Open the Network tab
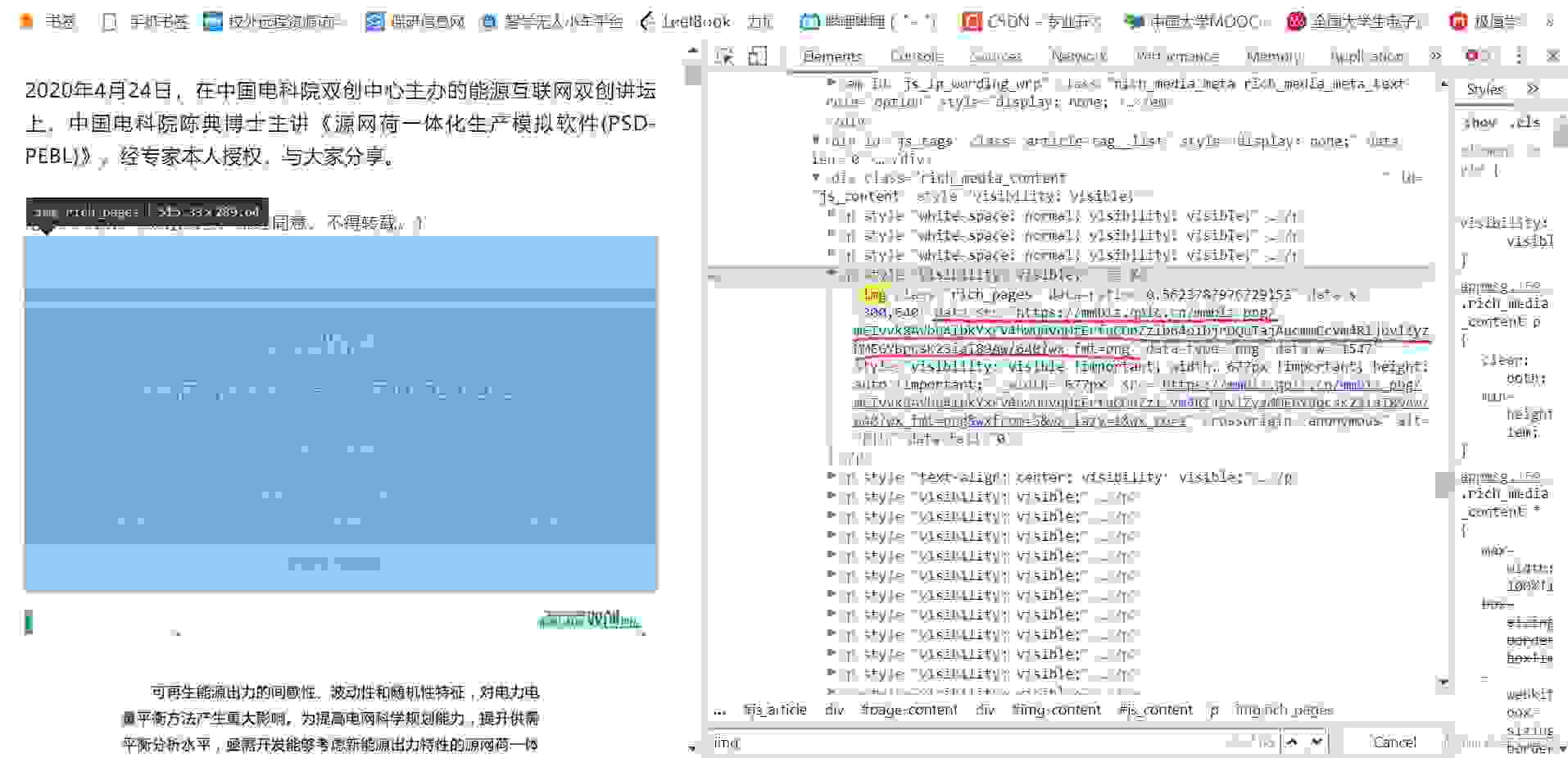Image resolution: width=1568 pixels, height=758 pixels. pos(1079,56)
